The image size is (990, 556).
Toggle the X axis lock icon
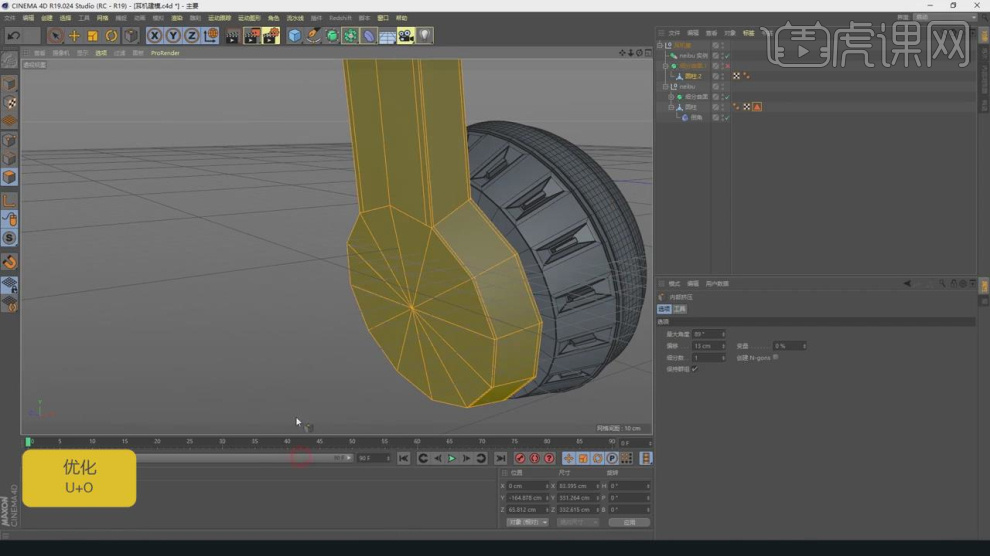(x=154, y=36)
